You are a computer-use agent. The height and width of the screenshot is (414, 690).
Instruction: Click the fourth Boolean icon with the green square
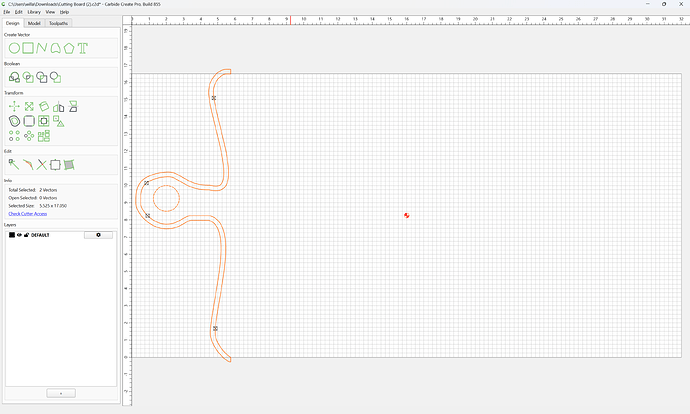[55, 77]
